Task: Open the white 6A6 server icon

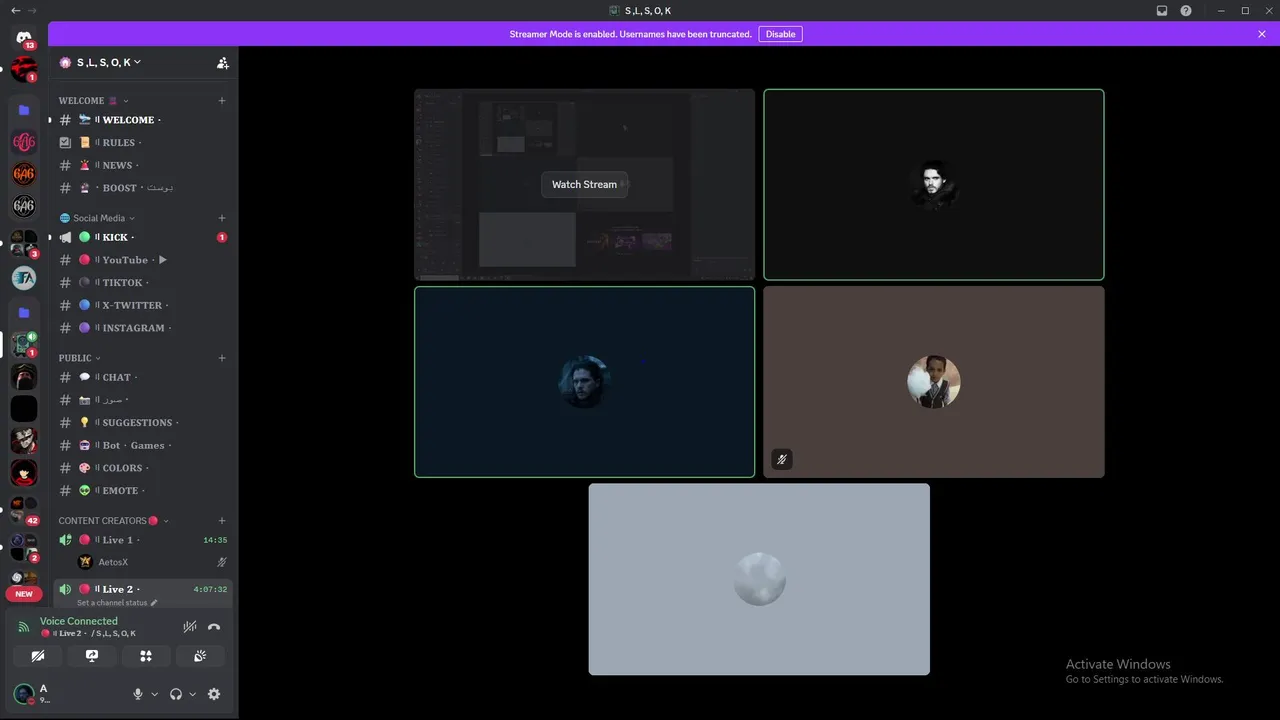Action: (24, 206)
